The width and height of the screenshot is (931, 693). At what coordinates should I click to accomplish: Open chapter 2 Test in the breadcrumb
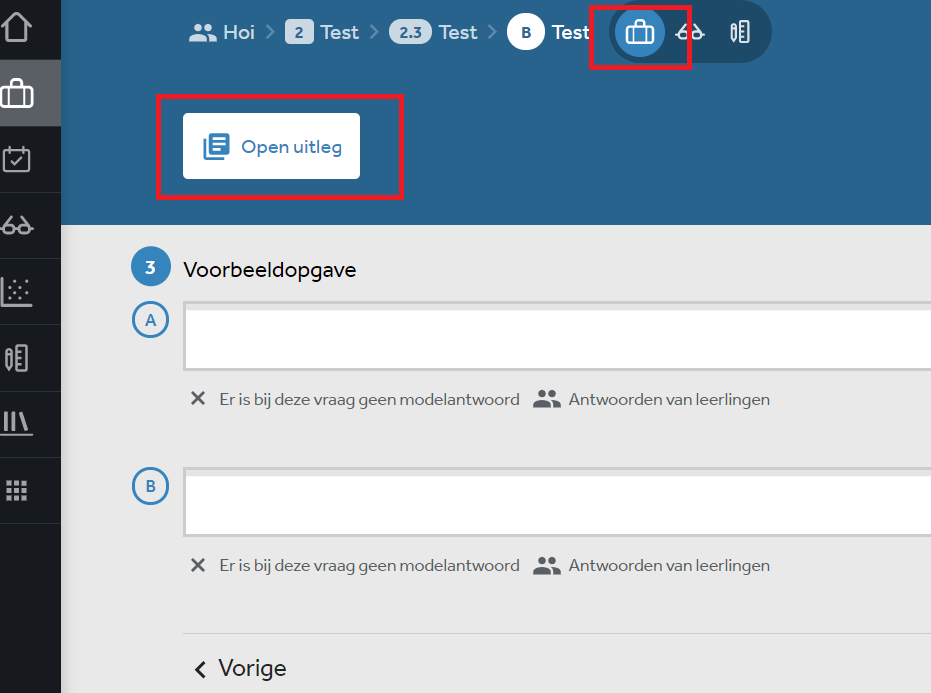[322, 32]
